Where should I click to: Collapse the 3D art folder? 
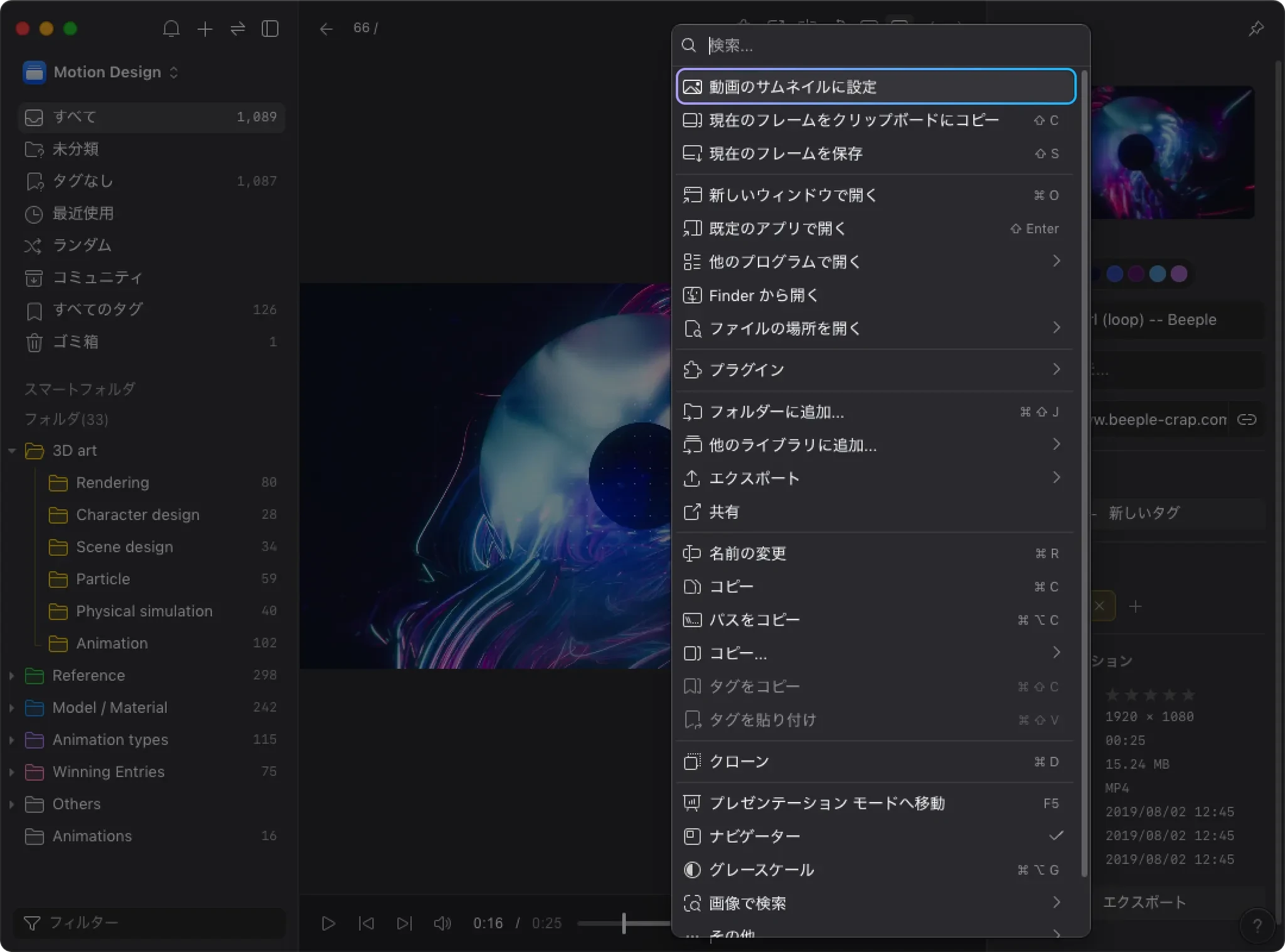click(x=12, y=451)
